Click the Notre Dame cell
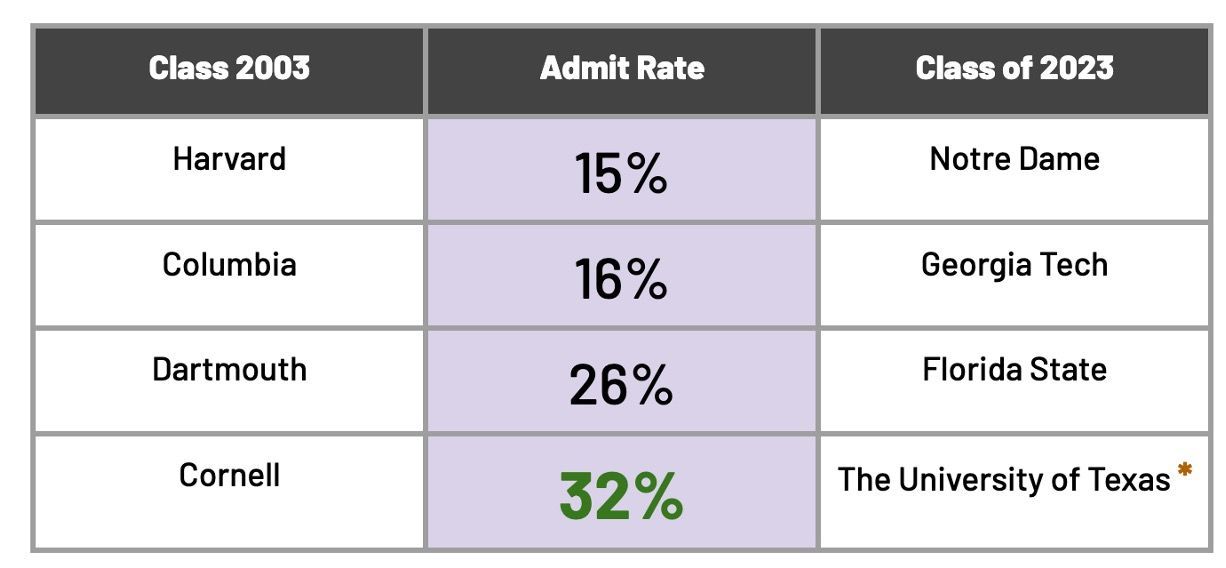This screenshot has width=1226, height=568. 1014,170
